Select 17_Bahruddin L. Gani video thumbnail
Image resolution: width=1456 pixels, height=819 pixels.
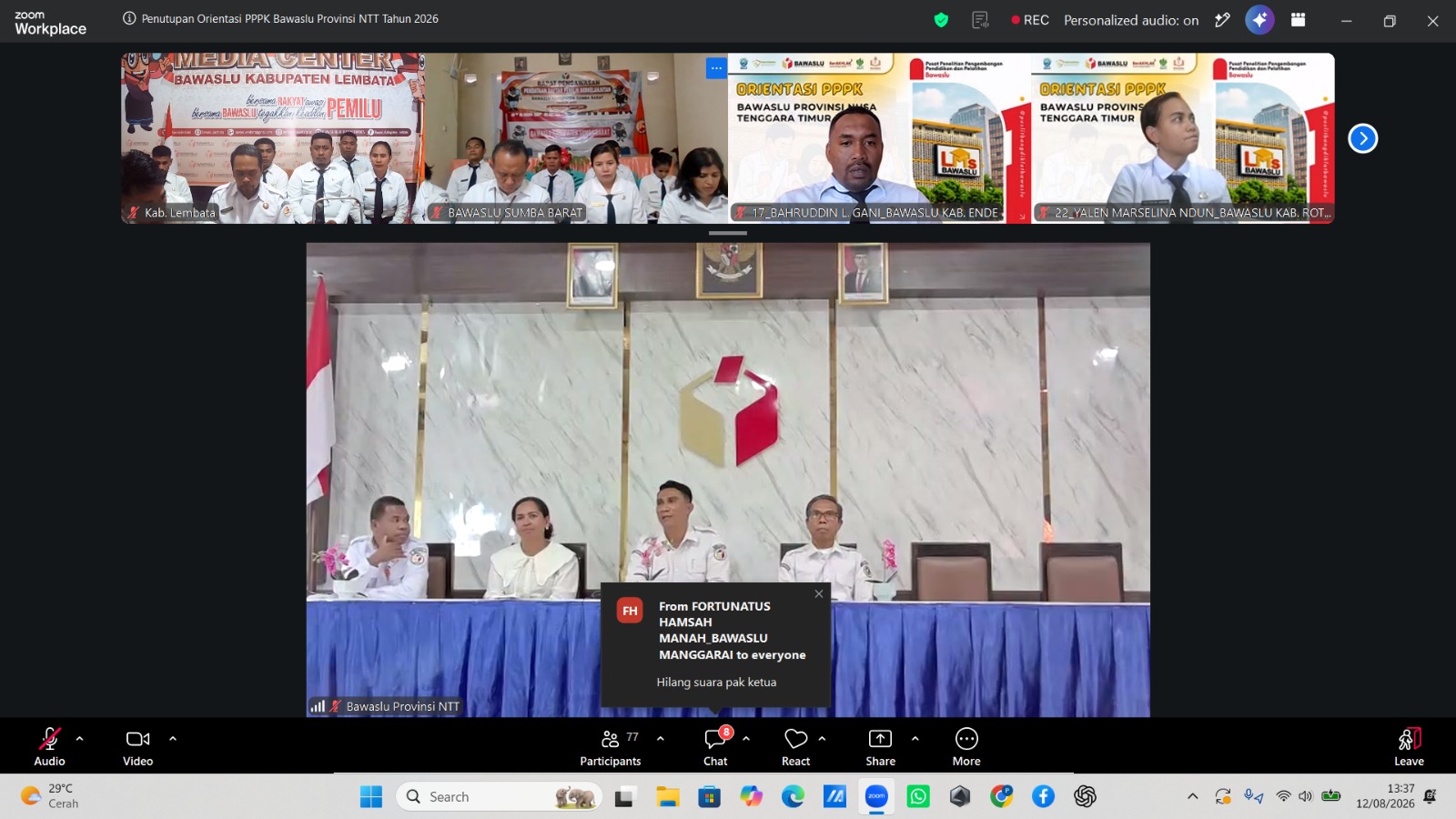click(x=880, y=138)
